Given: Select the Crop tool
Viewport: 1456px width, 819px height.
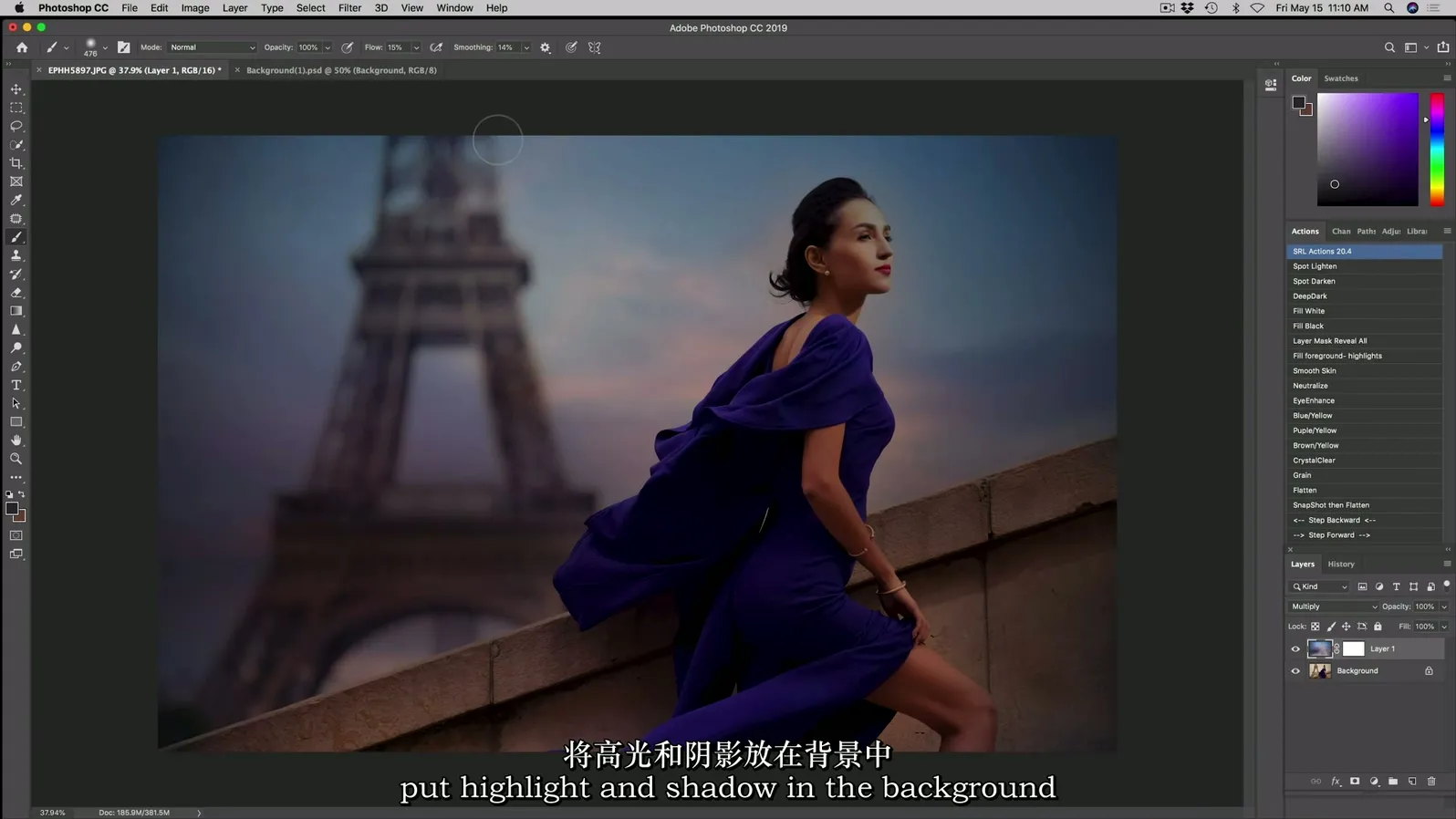Looking at the screenshot, I should [16, 163].
